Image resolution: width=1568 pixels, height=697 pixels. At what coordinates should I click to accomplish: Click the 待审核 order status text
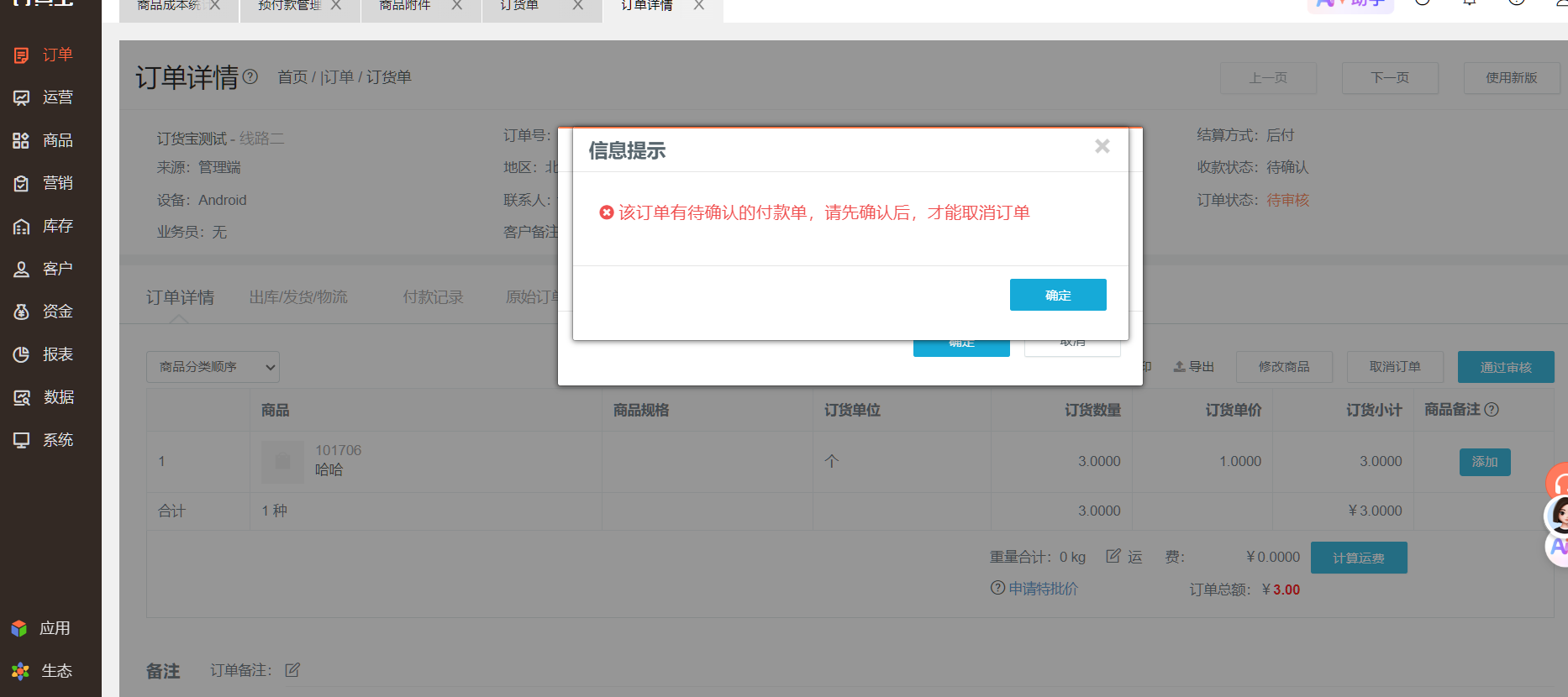coord(1287,200)
